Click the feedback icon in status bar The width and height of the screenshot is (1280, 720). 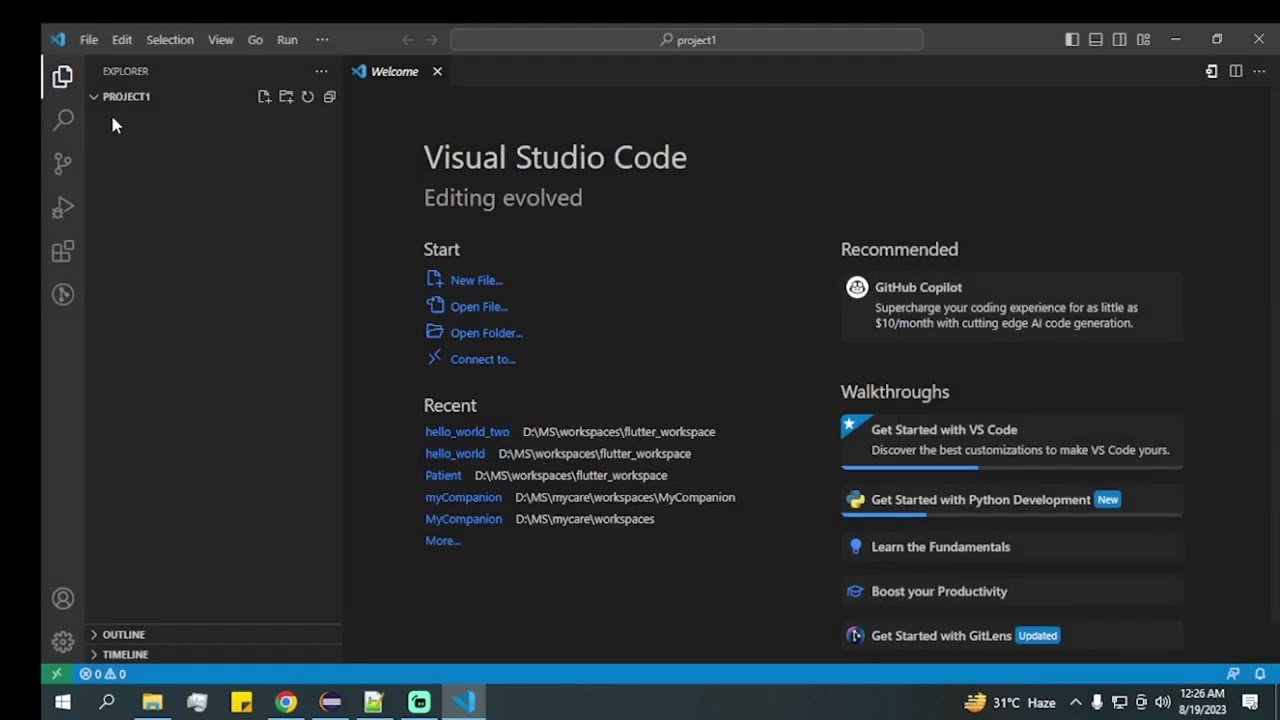click(x=1233, y=674)
